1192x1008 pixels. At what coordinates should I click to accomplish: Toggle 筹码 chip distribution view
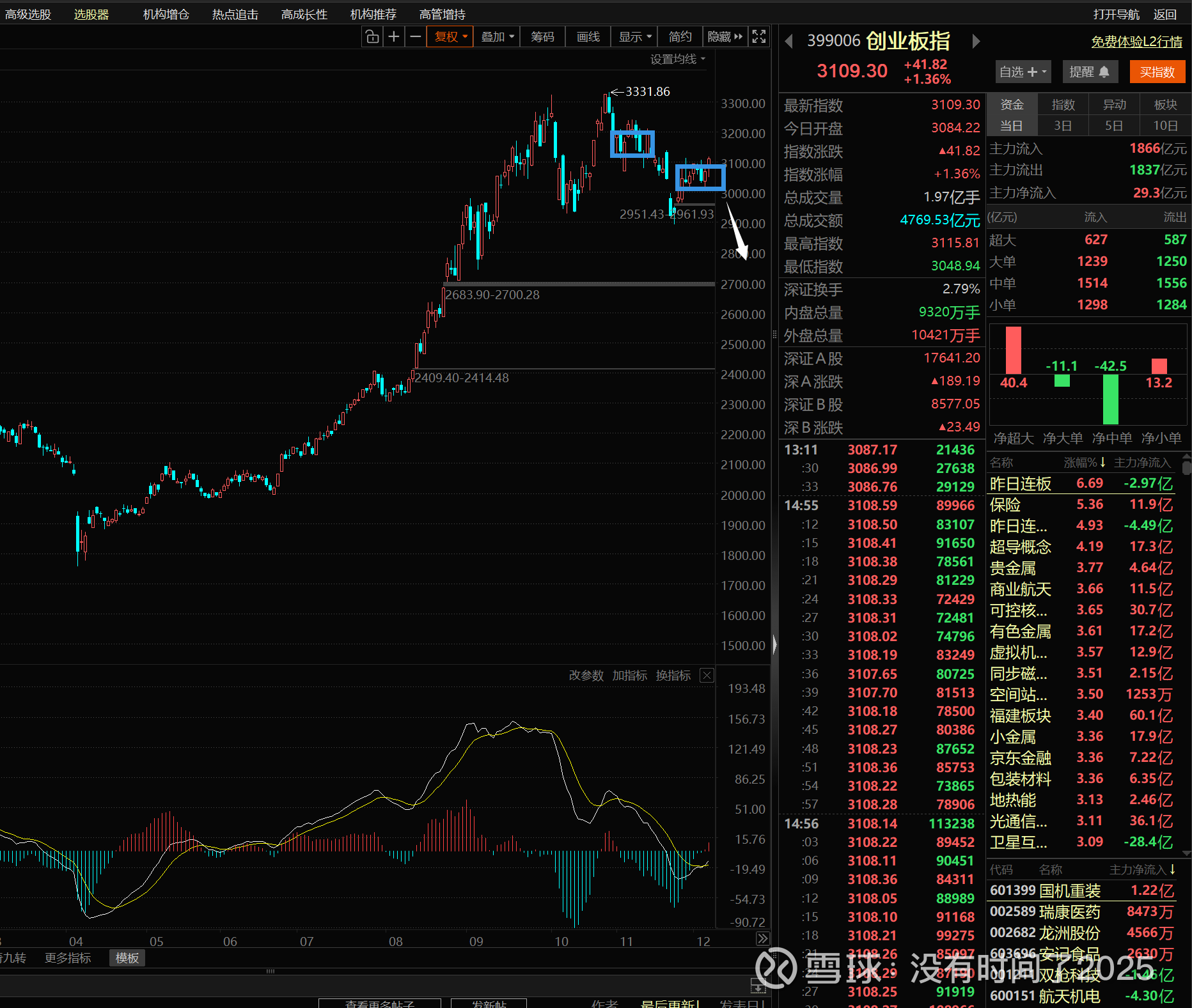542,37
